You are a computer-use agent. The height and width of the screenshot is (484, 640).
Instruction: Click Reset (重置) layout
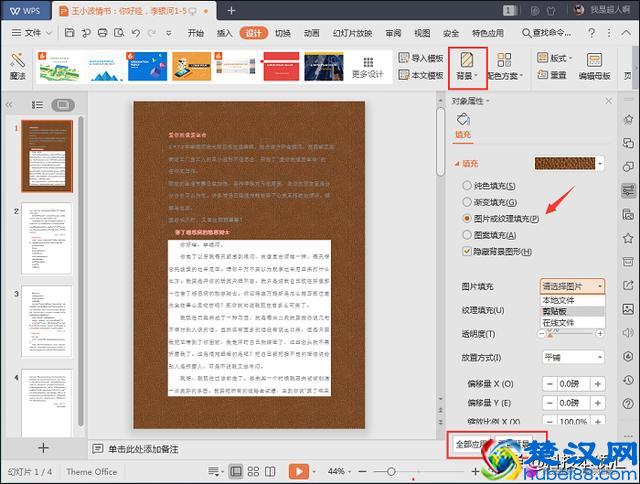(552, 75)
